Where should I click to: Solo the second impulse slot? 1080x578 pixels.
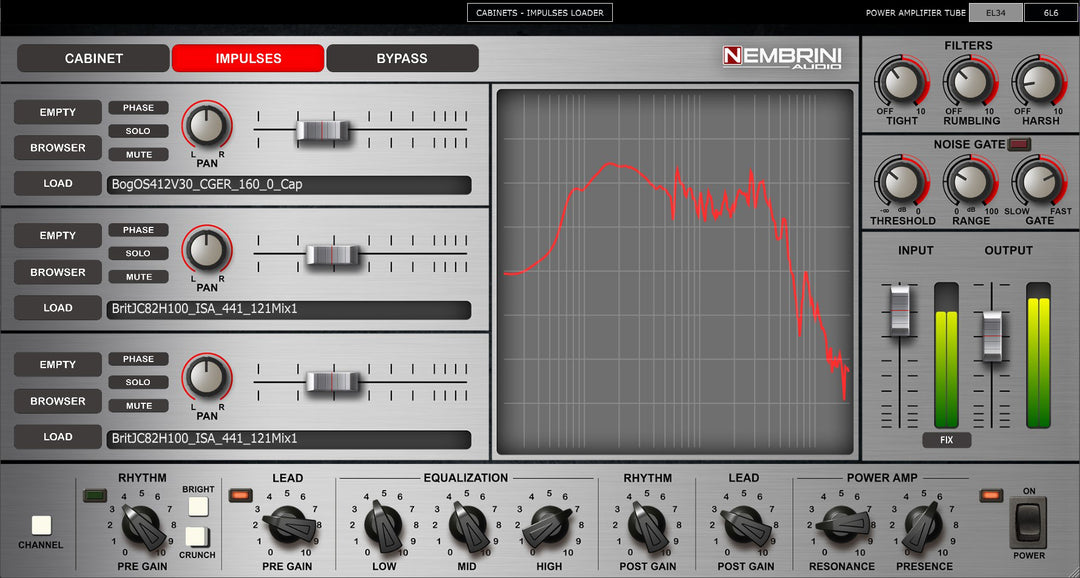pyautogui.click(x=138, y=254)
